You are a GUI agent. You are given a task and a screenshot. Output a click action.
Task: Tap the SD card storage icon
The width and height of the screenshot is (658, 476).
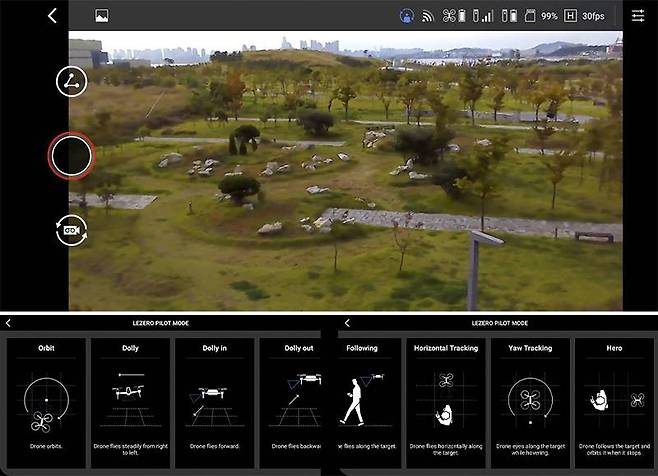pos(528,16)
